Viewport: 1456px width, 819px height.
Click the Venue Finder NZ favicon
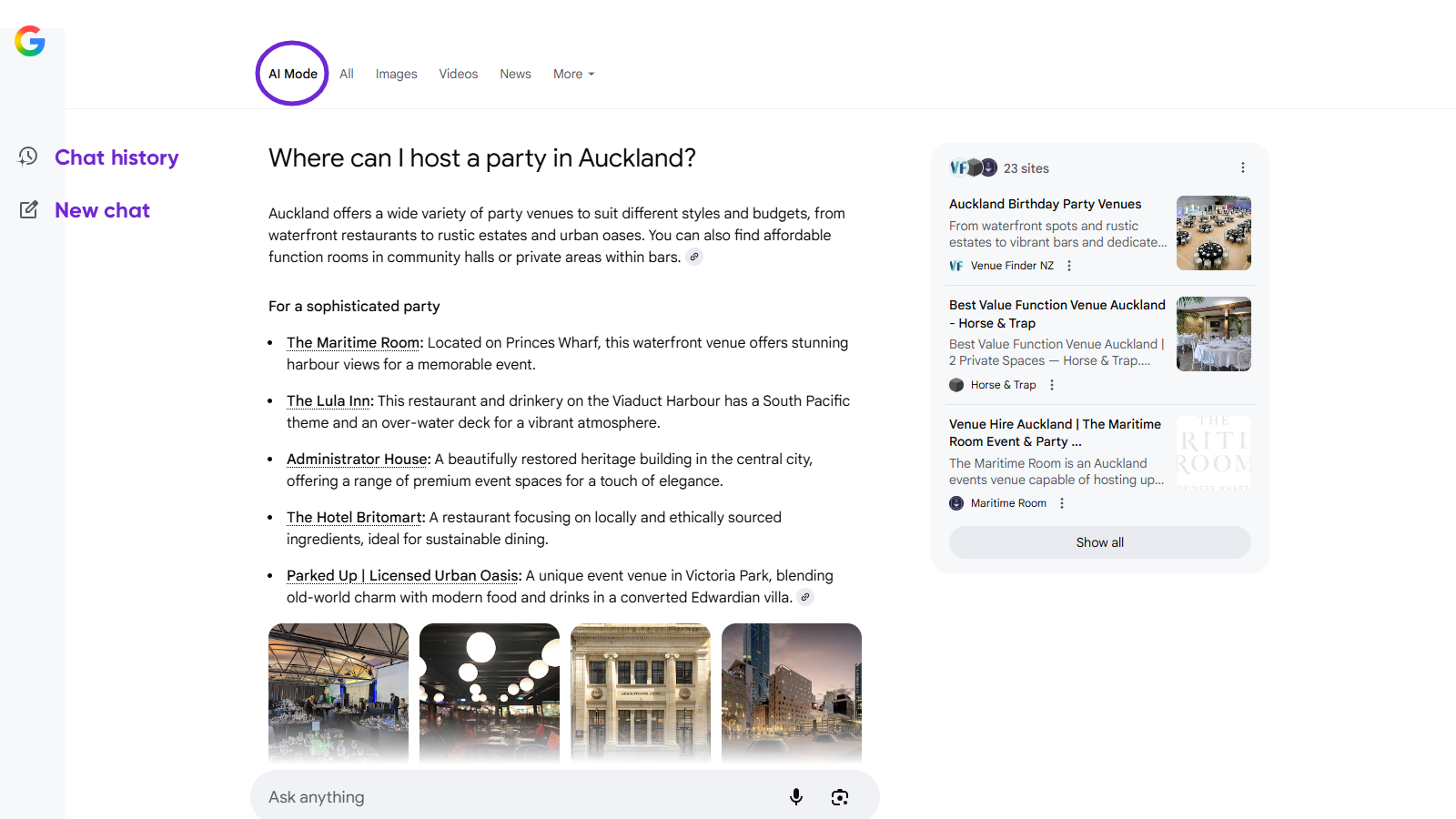pos(956,266)
